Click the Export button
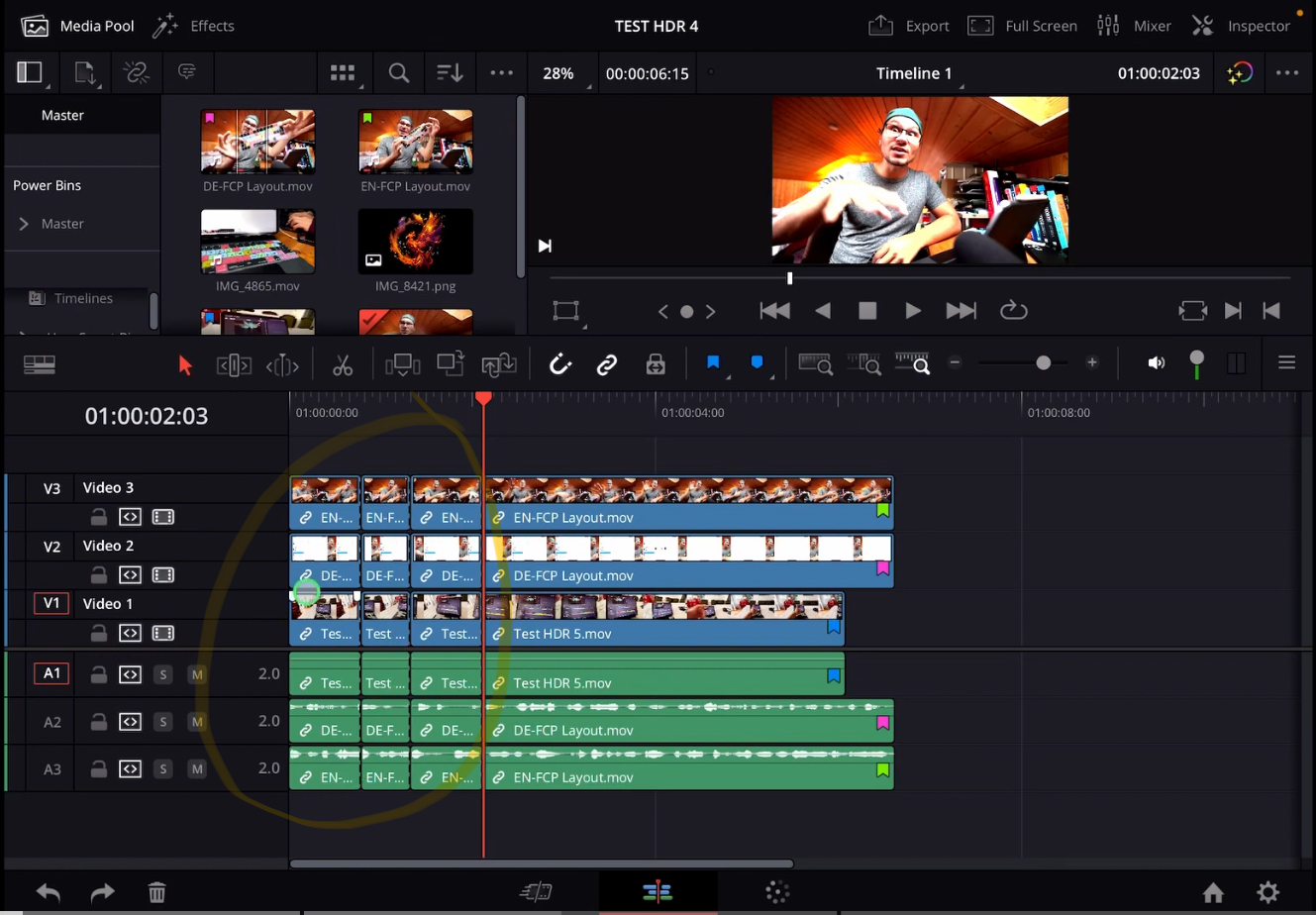This screenshot has height=915, width=1316. 908,26
